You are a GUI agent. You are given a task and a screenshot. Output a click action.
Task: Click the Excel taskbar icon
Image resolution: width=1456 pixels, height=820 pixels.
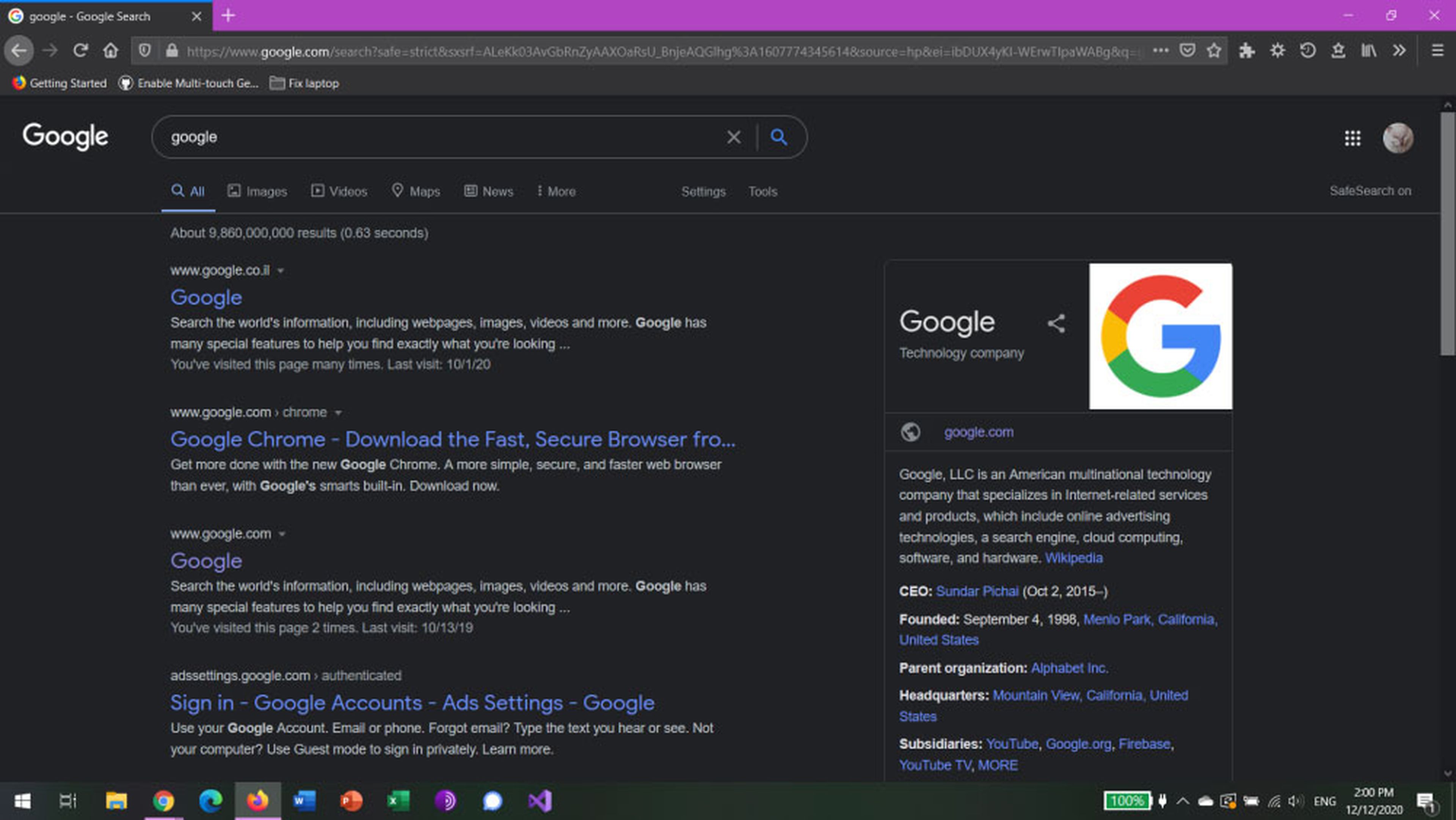(x=398, y=800)
